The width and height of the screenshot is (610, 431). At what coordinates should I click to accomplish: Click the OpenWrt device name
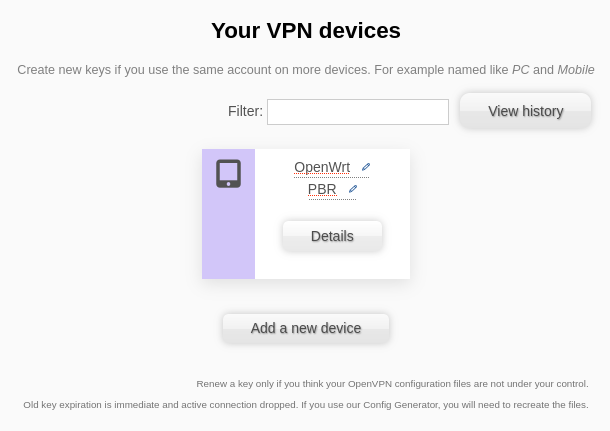pyautogui.click(x=322, y=167)
